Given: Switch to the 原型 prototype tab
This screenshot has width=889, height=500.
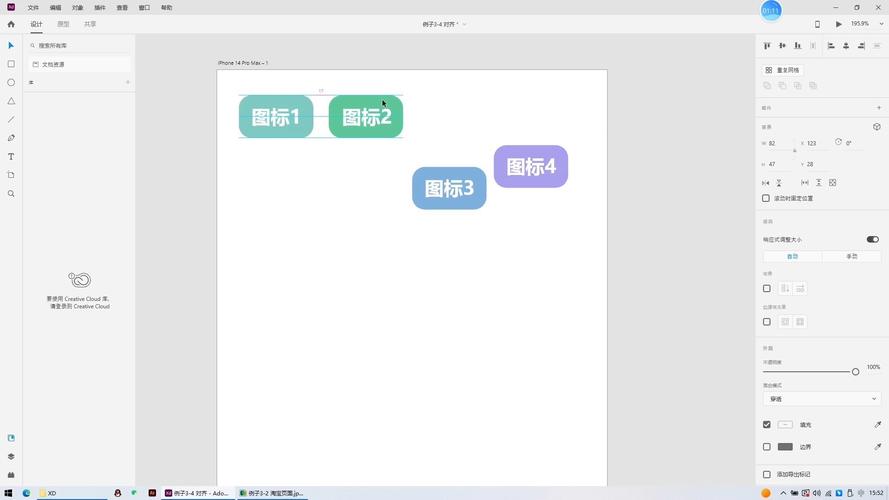Looking at the screenshot, I should [x=63, y=24].
